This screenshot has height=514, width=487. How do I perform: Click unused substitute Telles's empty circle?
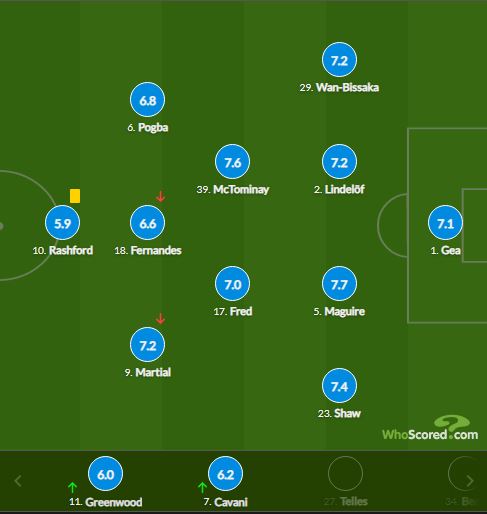[x=345, y=474]
